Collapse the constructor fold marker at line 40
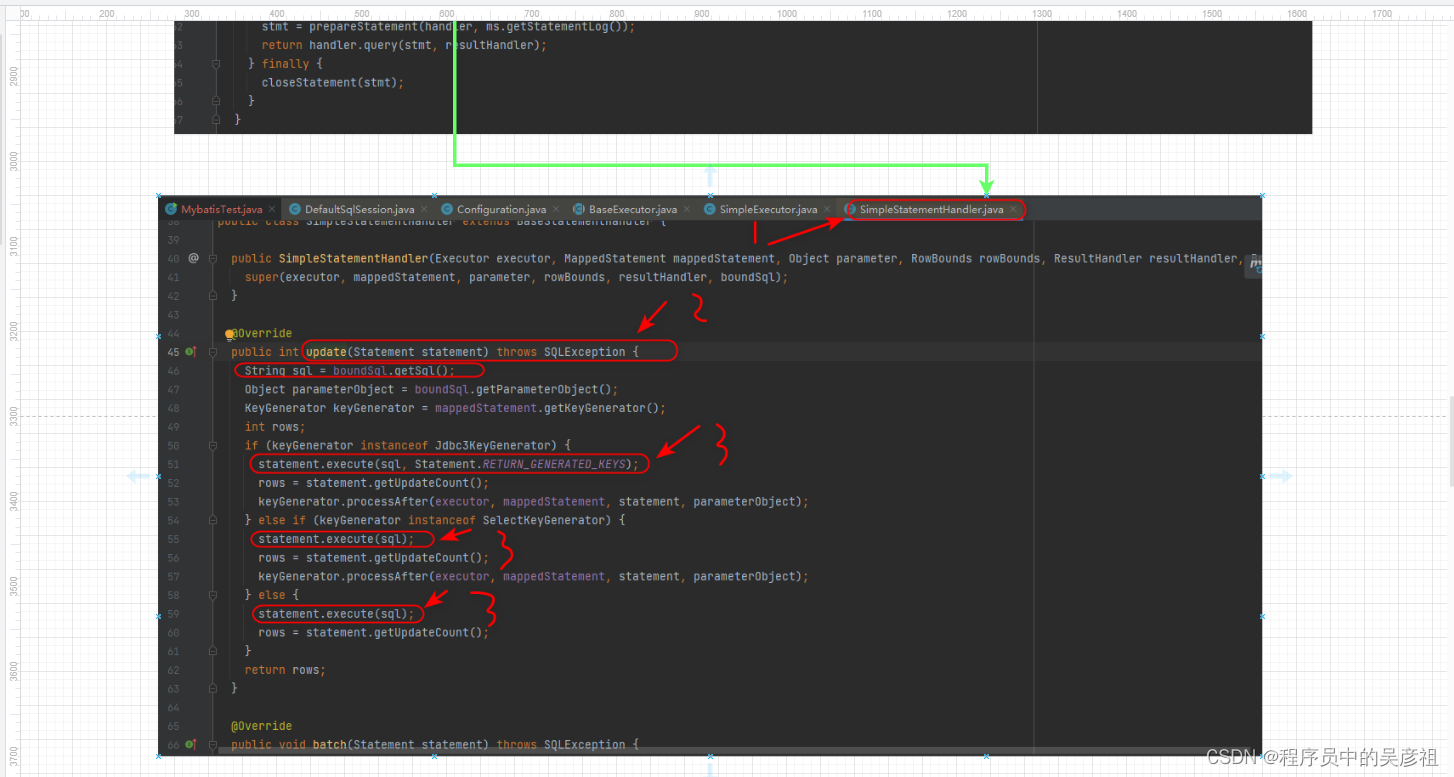 coord(213,258)
